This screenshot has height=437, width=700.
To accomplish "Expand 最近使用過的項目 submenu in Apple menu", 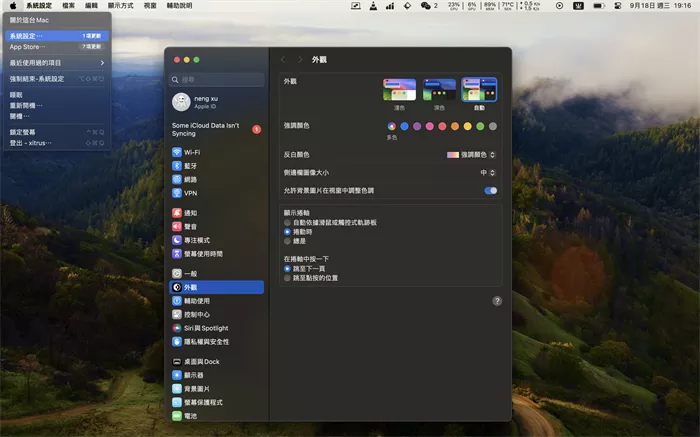I will (55, 62).
